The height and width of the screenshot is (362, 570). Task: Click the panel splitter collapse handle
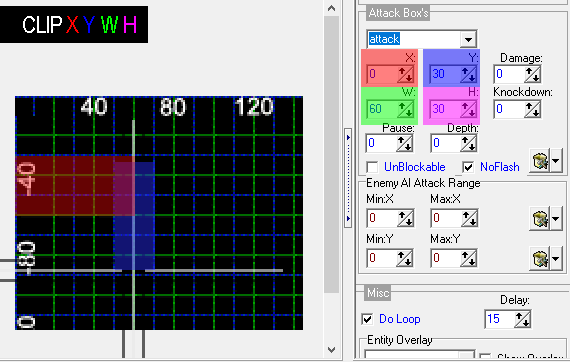[x=348, y=178]
